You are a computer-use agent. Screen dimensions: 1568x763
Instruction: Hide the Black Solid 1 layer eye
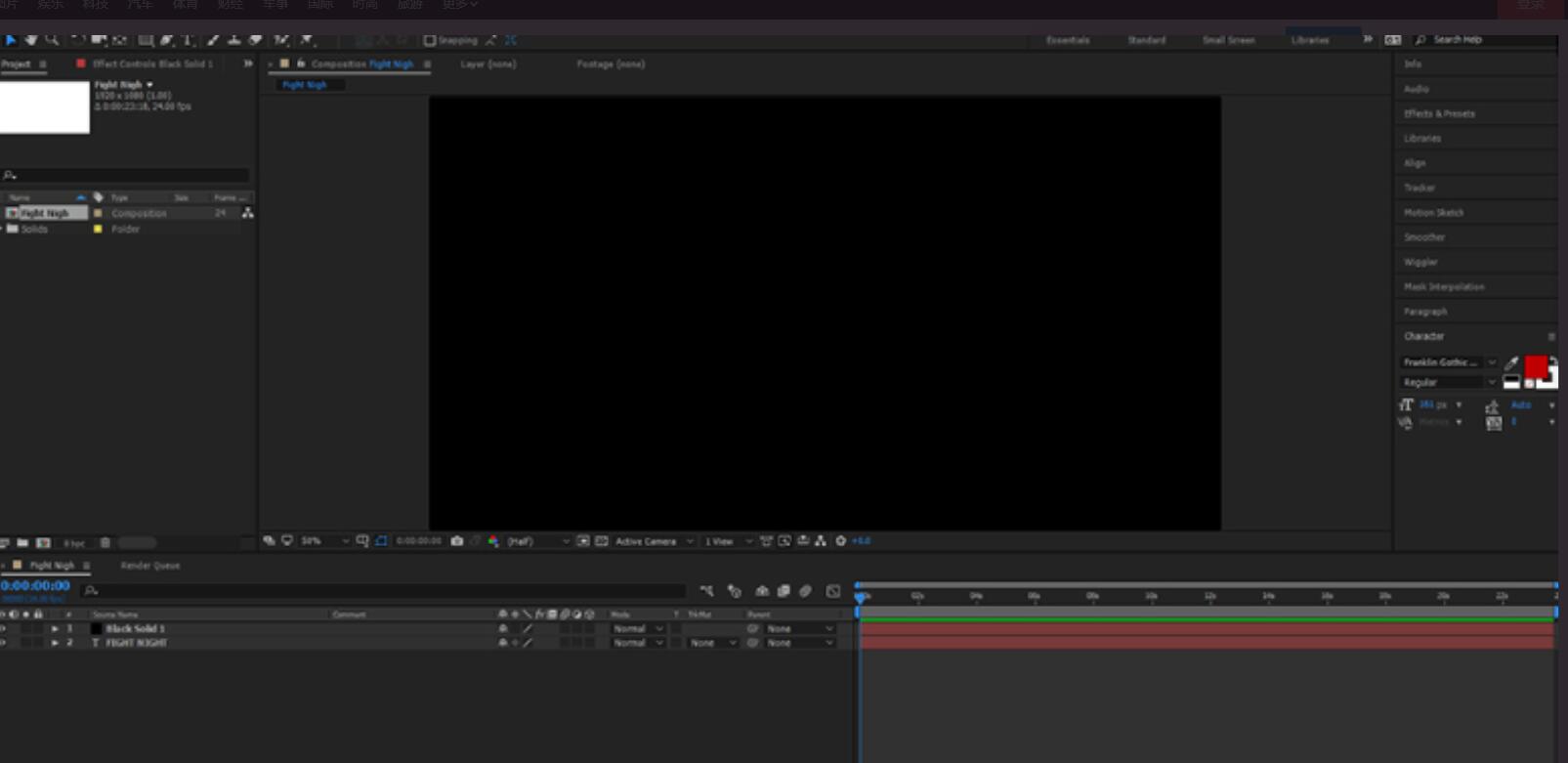coord(3,629)
